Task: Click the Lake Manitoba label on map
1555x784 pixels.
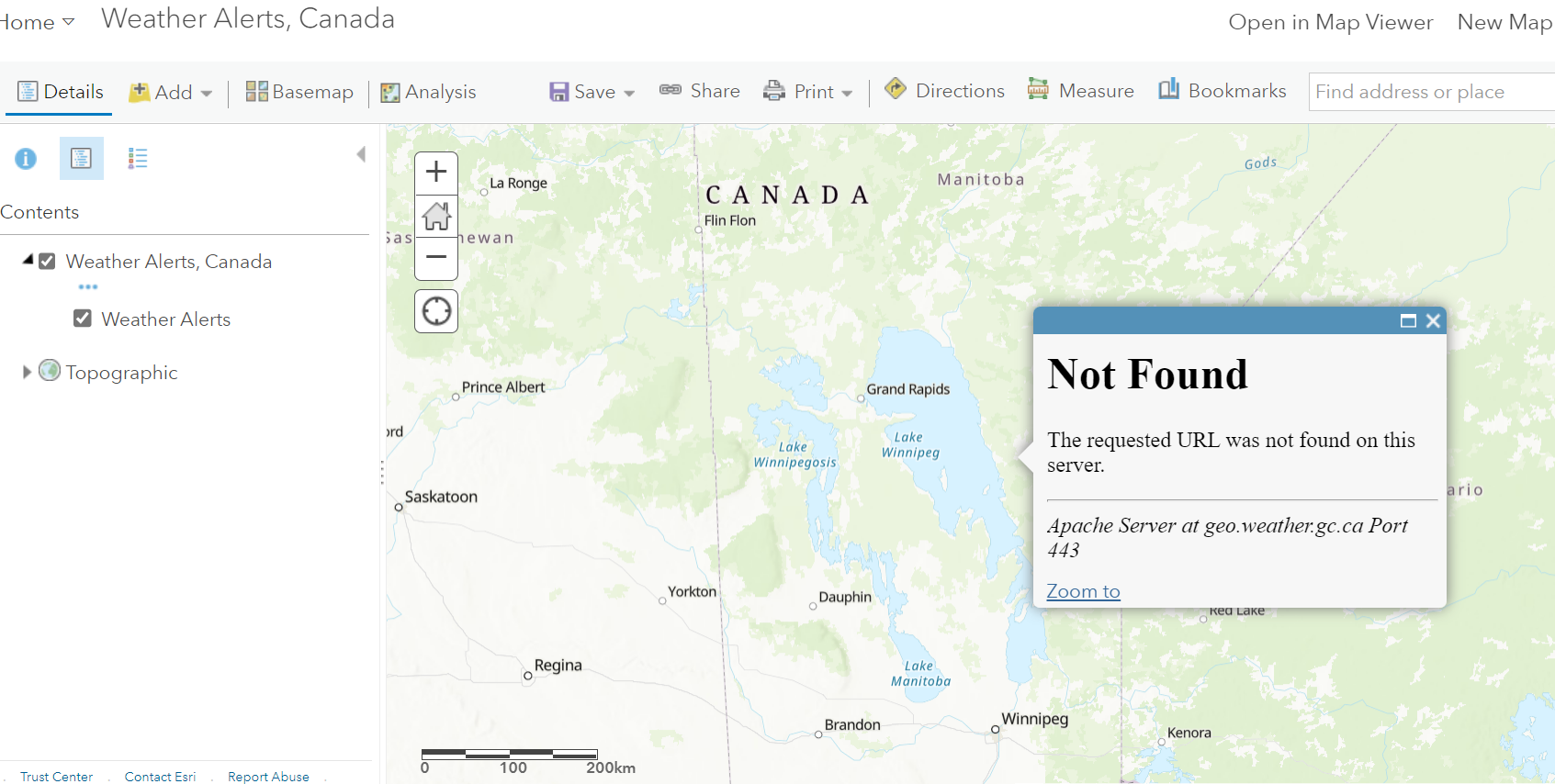Action: (920, 674)
